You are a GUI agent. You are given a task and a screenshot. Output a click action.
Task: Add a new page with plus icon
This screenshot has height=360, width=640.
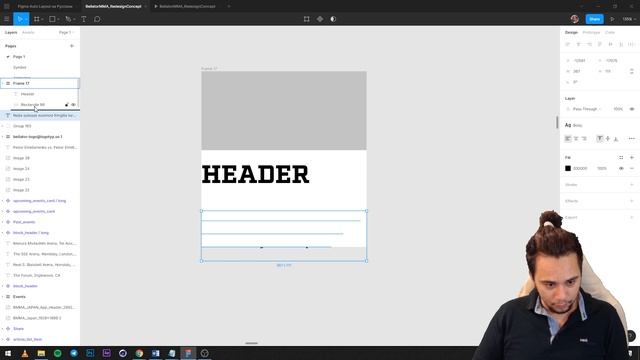coord(72,46)
